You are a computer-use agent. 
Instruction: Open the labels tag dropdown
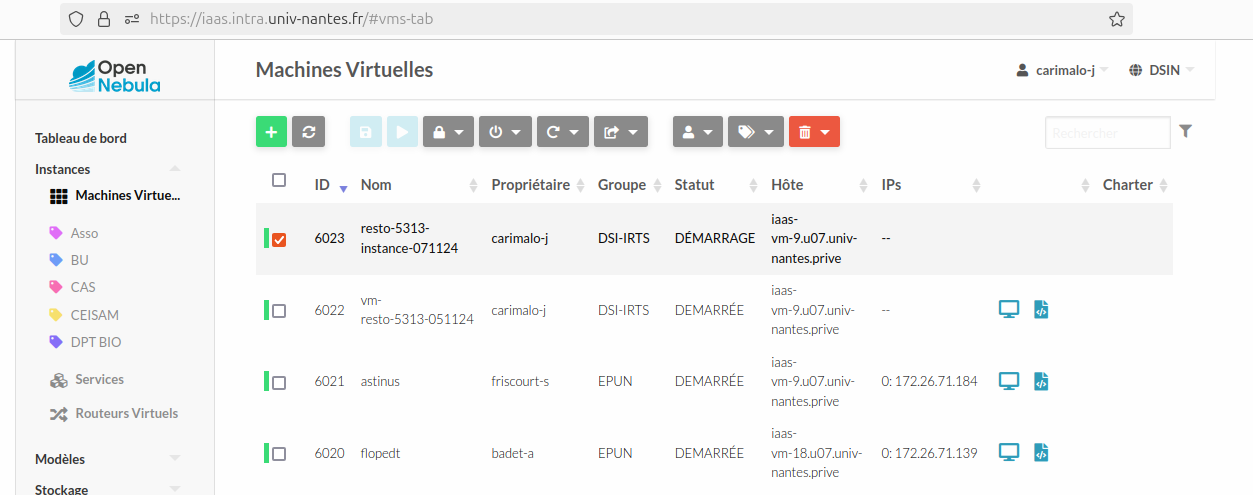pos(756,131)
